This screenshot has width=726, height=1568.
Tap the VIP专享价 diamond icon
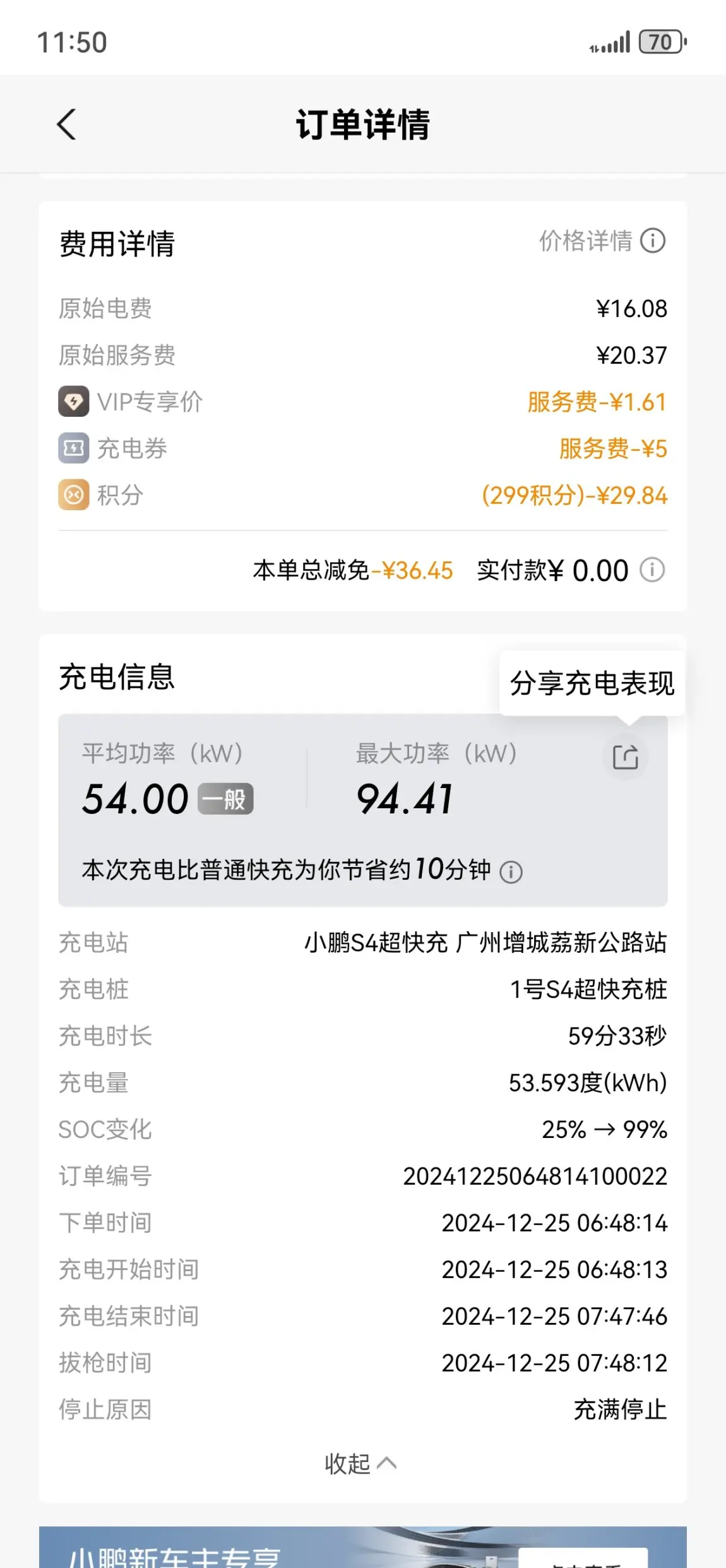point(74,402)
